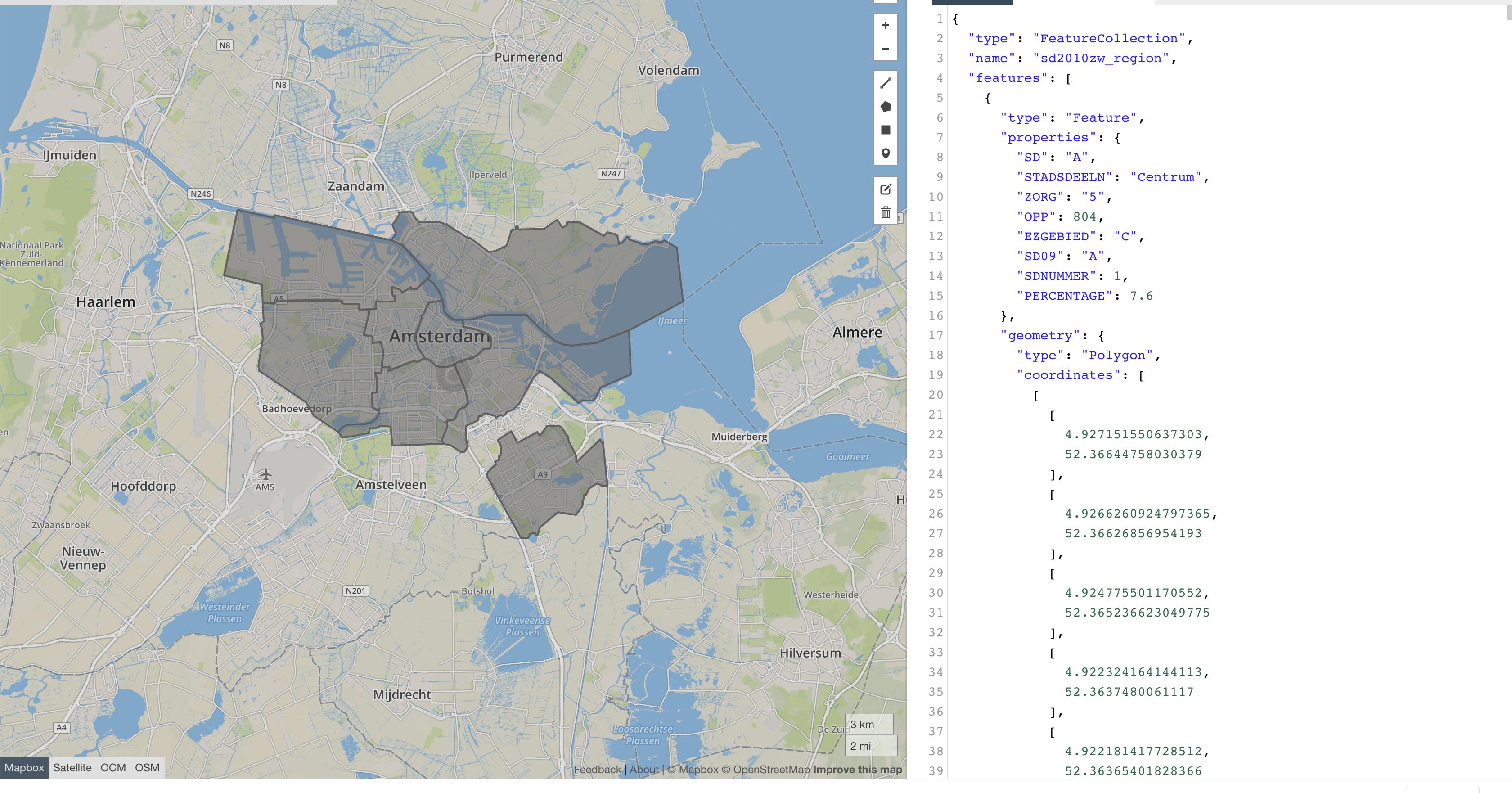Zoom in on the map
The height and width of the screenshot is (793, 1512).
885,25
